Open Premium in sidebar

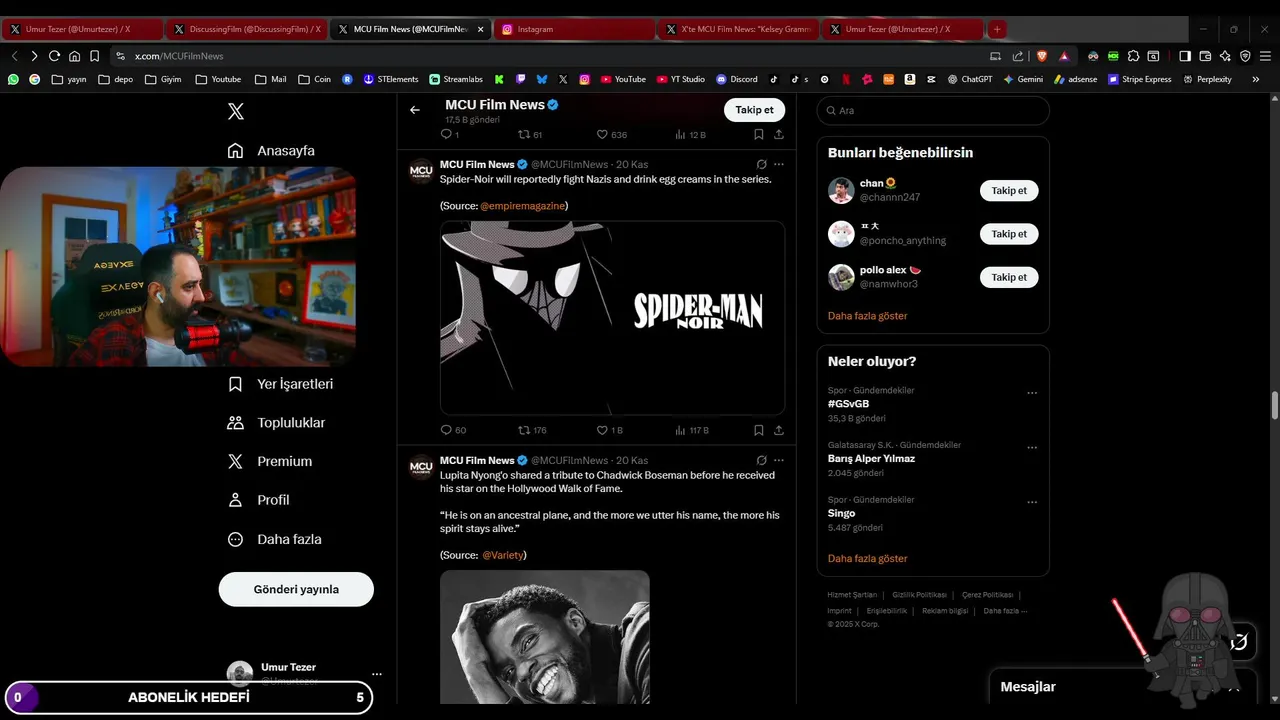coord(269,462)
